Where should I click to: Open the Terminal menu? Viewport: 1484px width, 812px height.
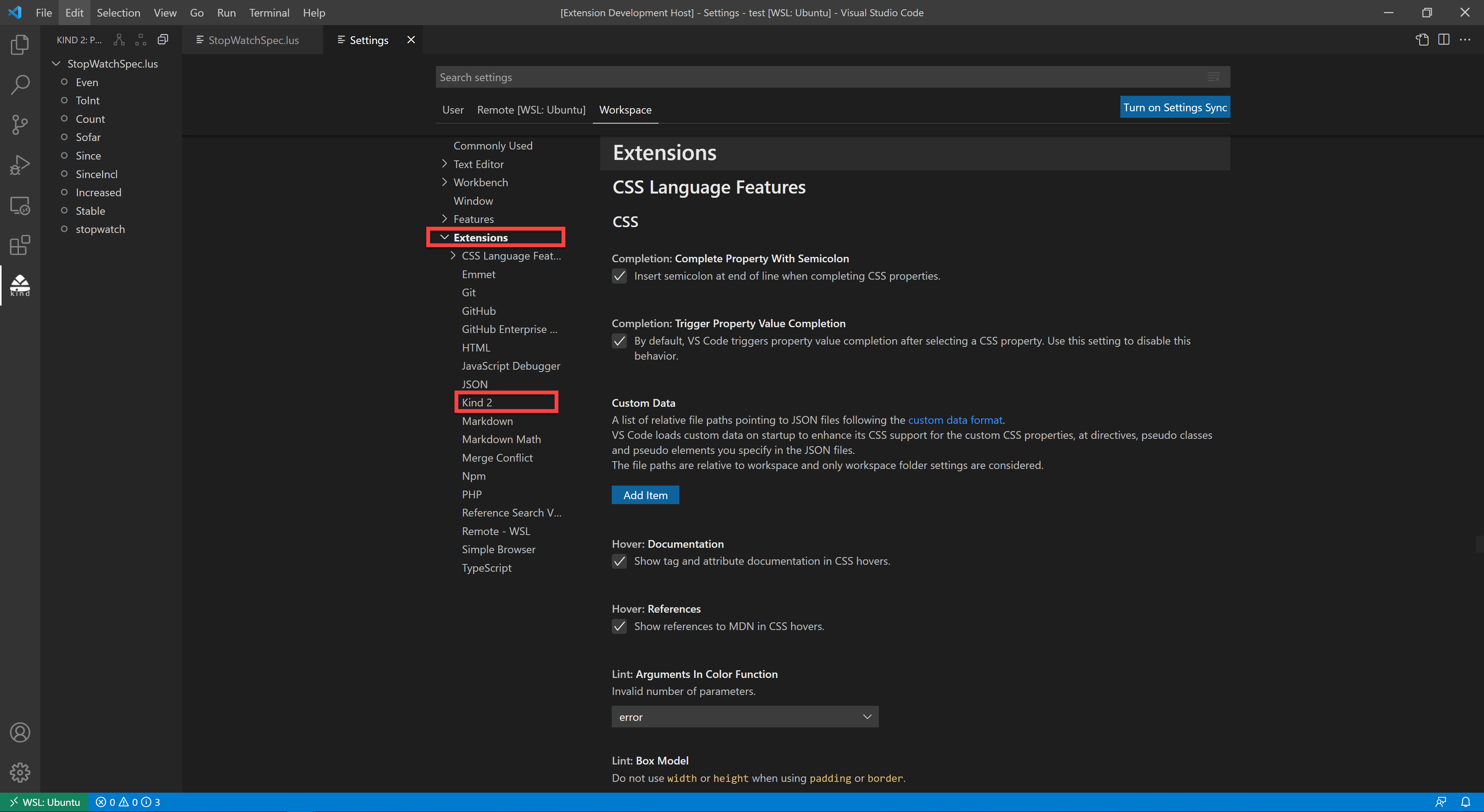click(x=269, y=12)
